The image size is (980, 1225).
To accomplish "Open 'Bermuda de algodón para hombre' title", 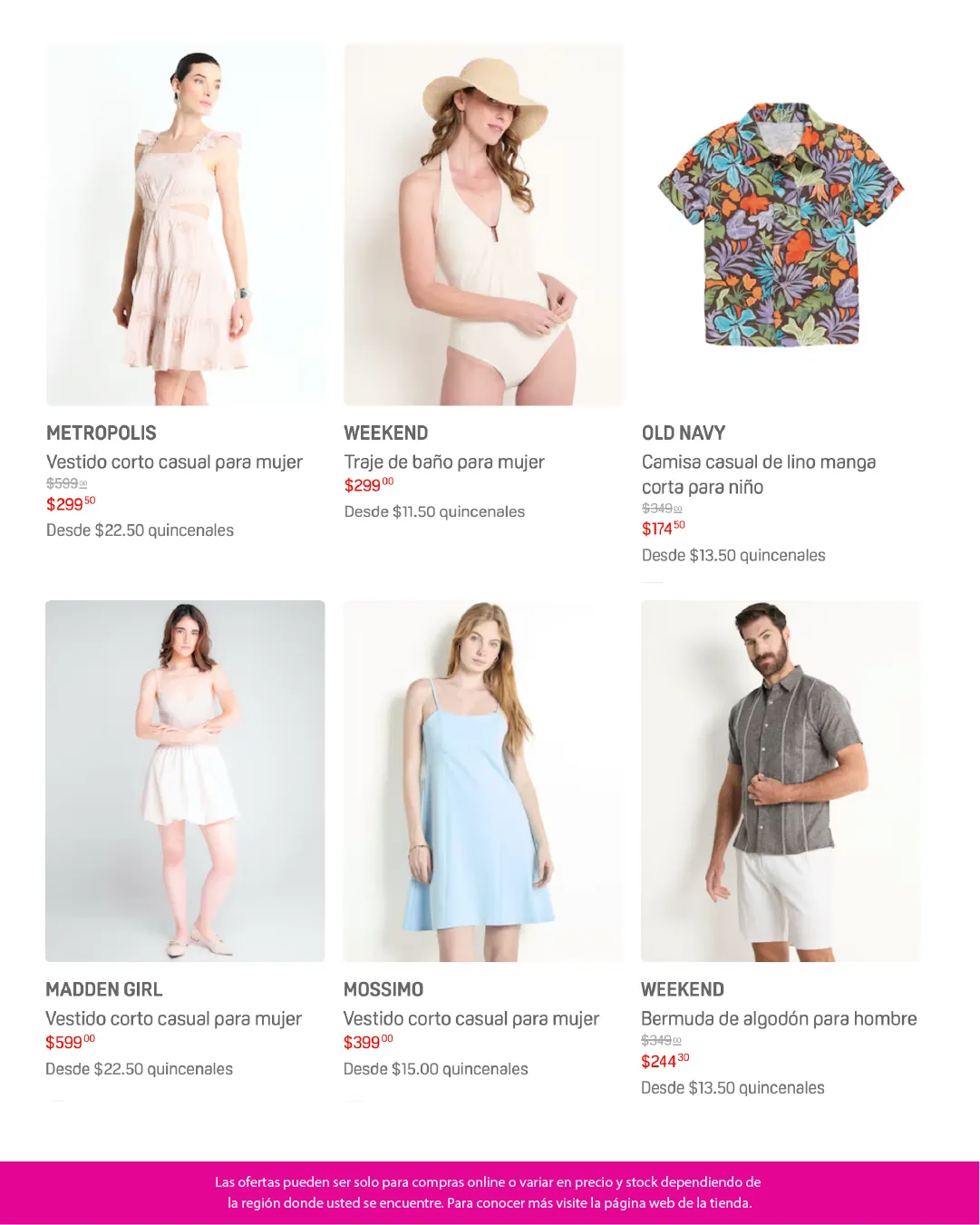I will [779, 1019].
